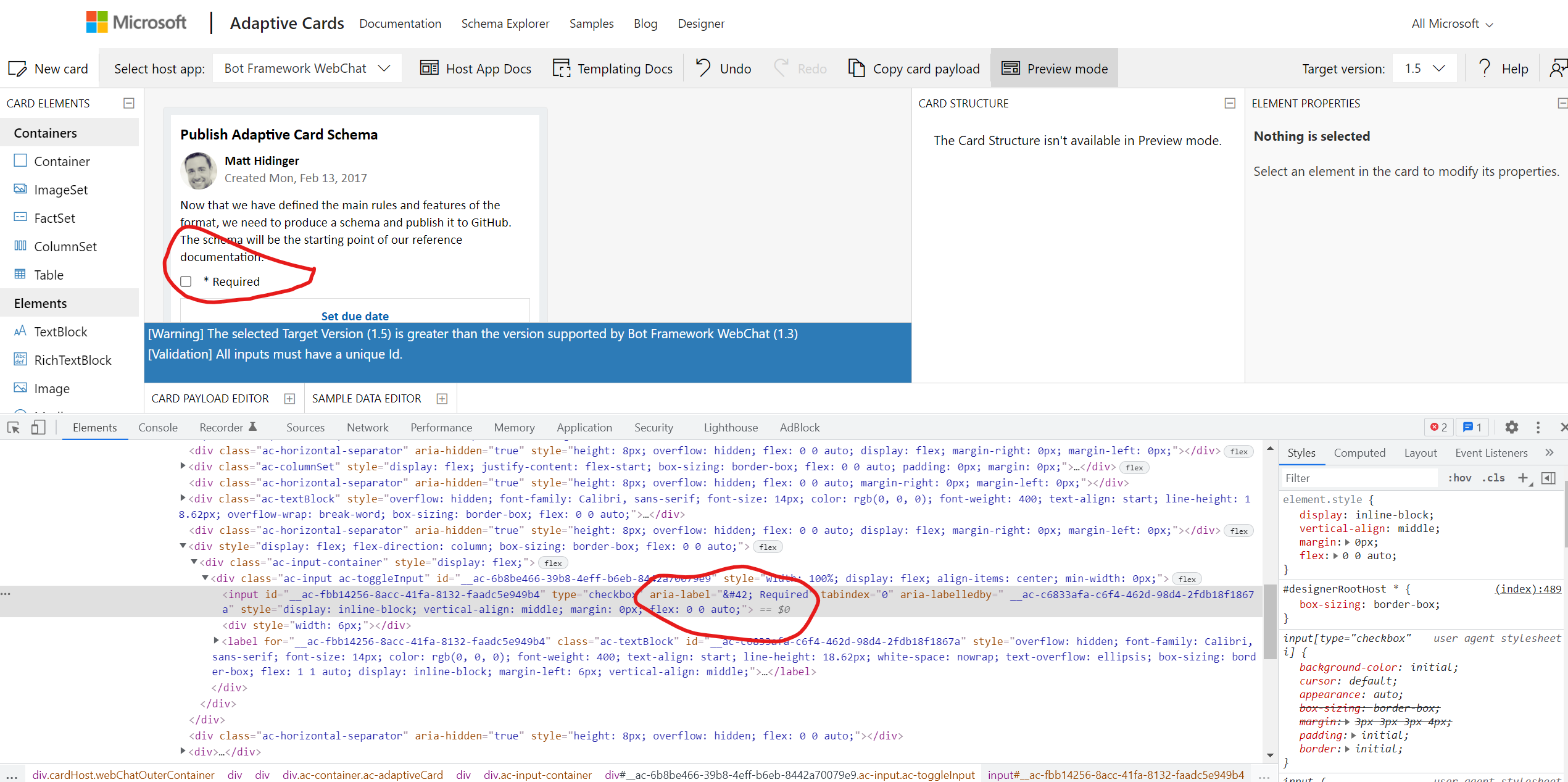Image resolution: width=1568 pixels, height=782 pixels.
Task: Switch to the Console tab
Action: click(158, 427)
